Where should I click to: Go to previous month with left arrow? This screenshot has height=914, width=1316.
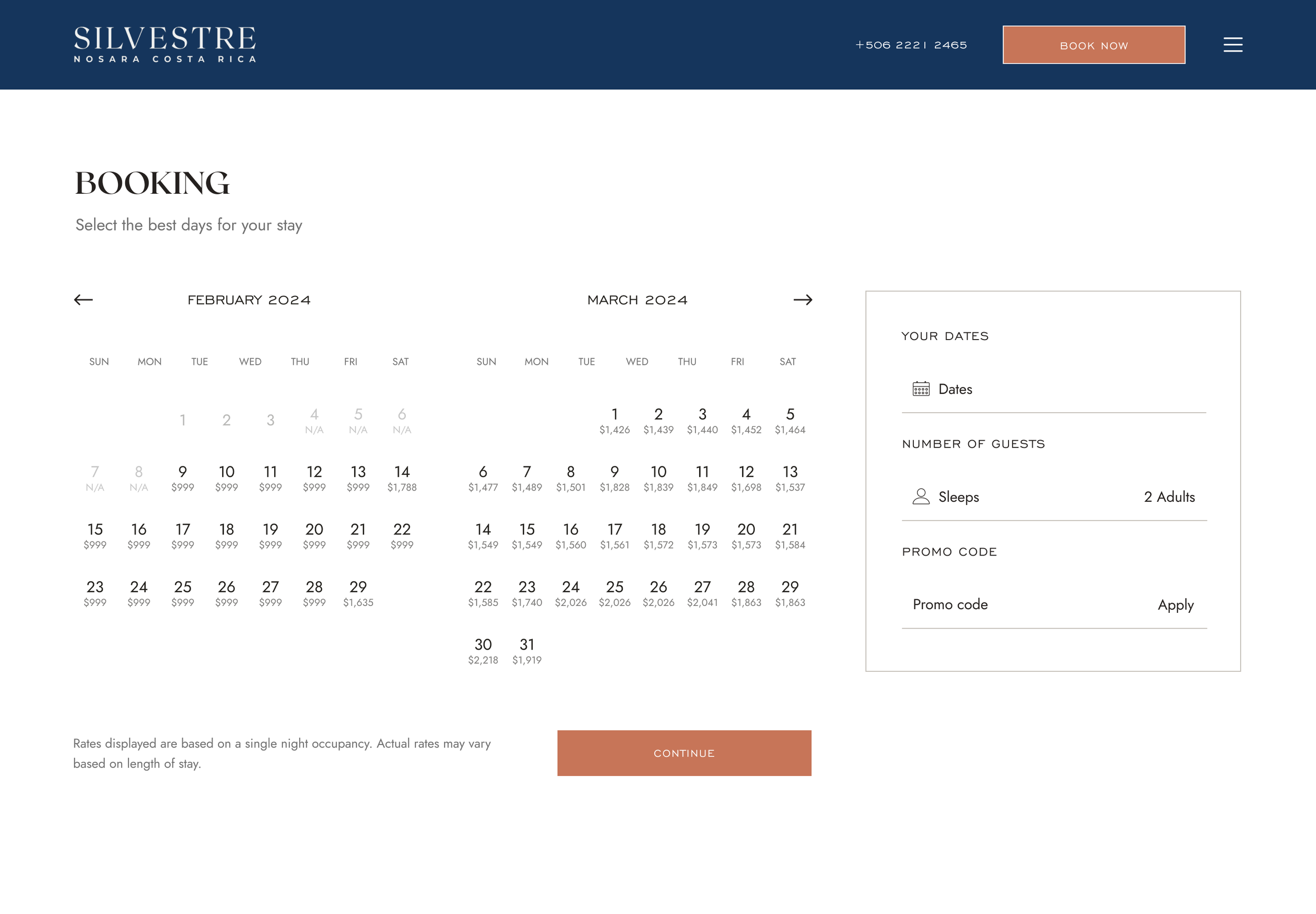pyautogui.click(x=84, y=300)
